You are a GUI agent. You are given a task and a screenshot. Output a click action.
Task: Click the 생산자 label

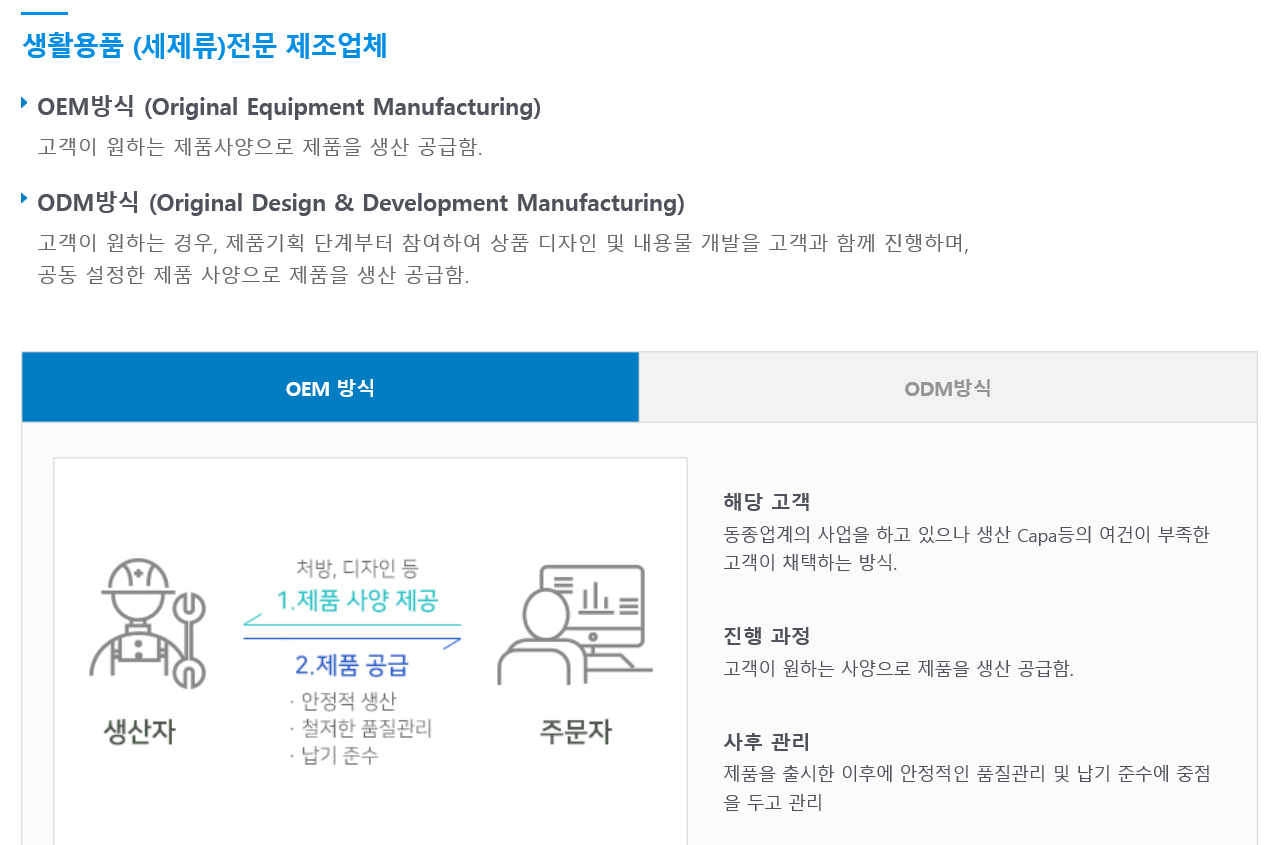(140, 732)
